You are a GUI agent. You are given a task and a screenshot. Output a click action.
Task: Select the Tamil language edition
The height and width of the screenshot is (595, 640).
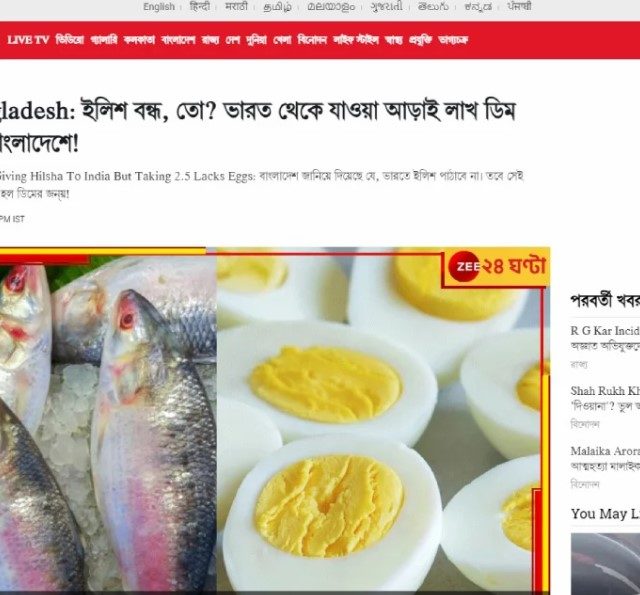click(277, 7)
